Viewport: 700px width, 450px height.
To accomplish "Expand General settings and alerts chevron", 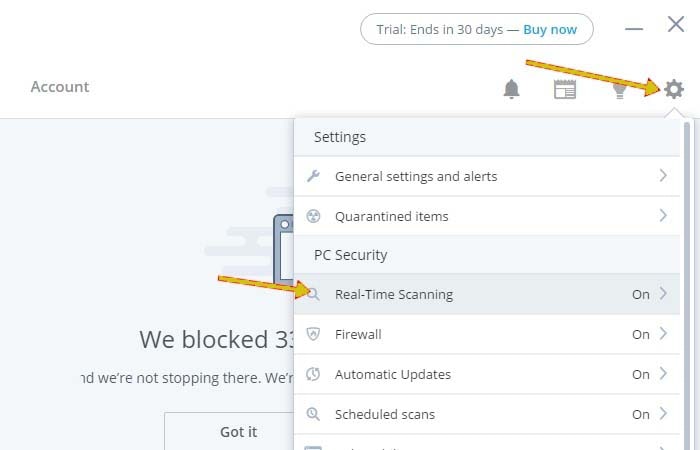I will click(663, 175).
